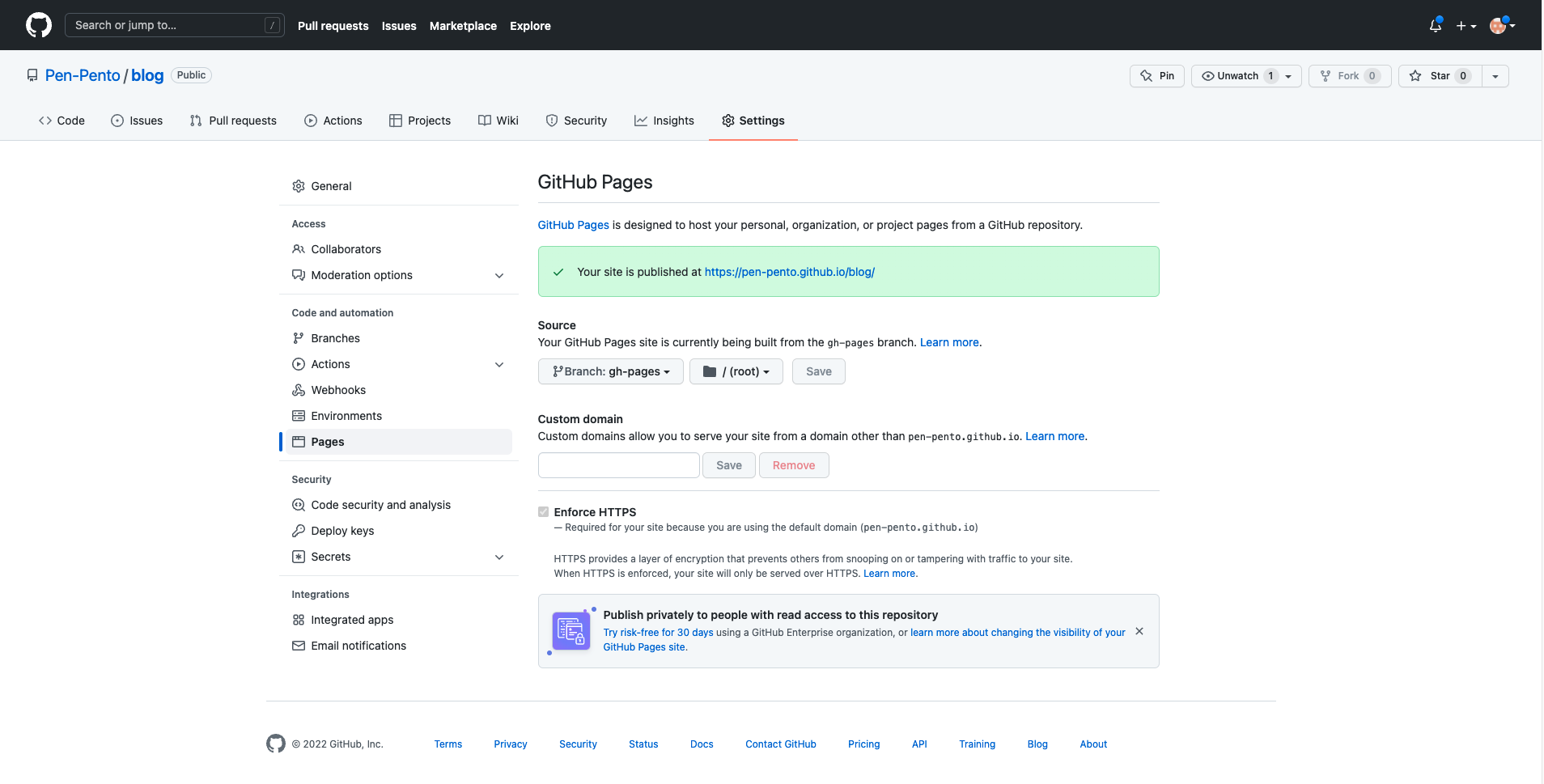The height and width of the screenshot is (784, 1544).
Task: Open Pull requests in the top navigation
Action: pos(333,26)
